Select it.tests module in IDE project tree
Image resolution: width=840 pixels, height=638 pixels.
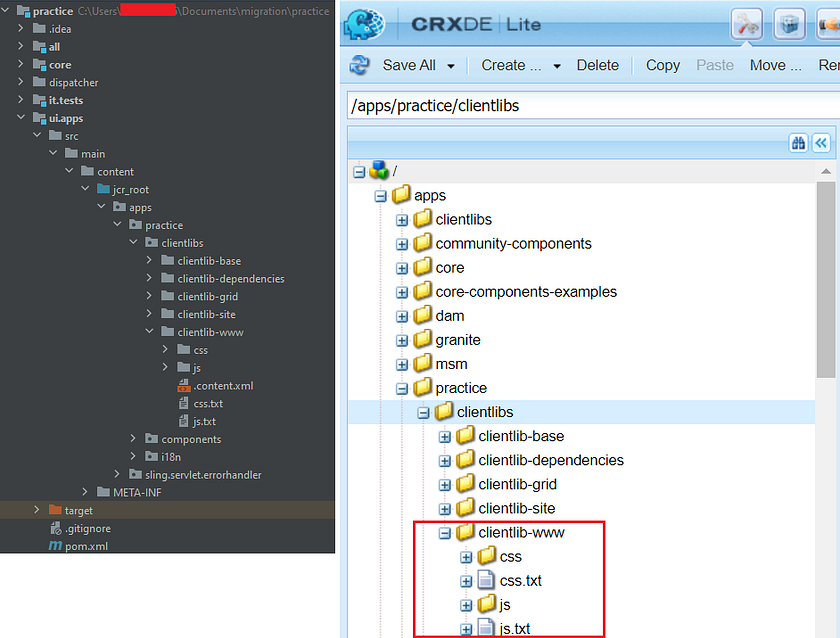66,100
